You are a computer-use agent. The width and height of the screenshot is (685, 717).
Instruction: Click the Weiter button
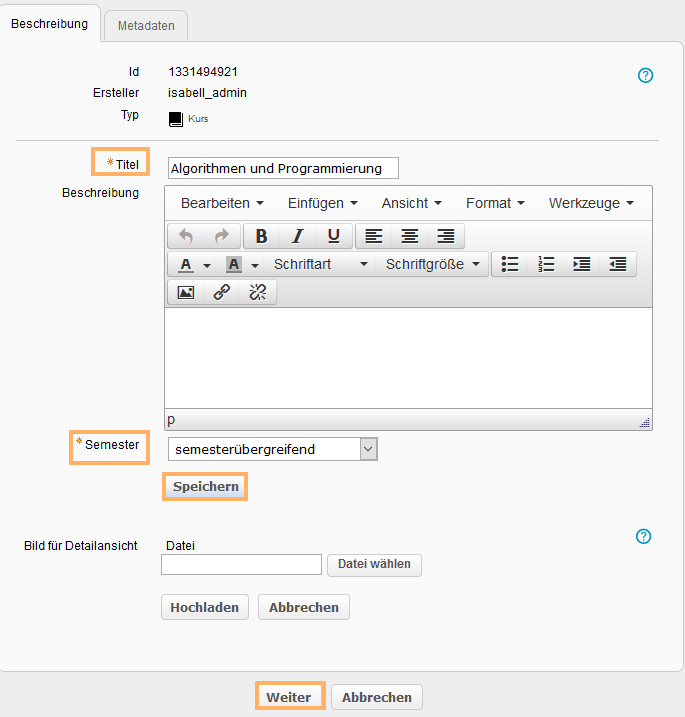pos(289,697)
